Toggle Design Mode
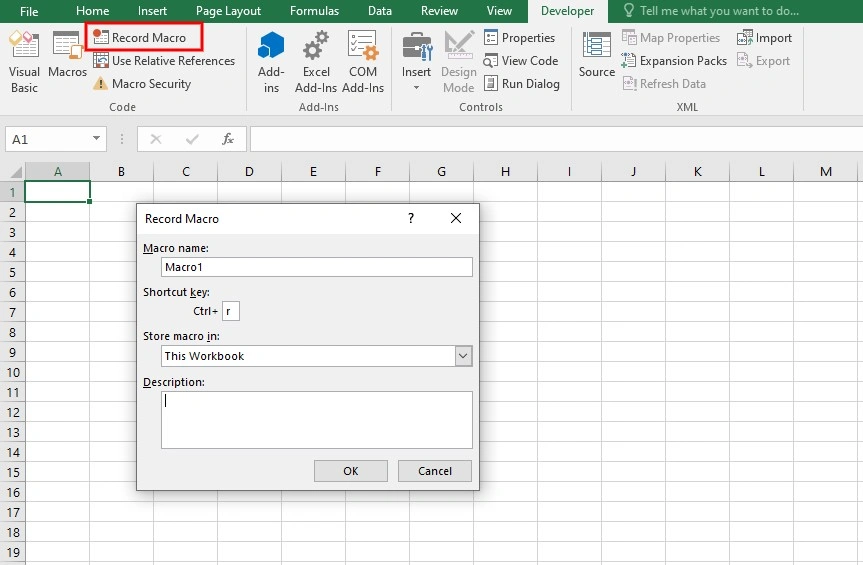Image resolution: width=863 pixels, height=565 pixels. click(x=458, y=62)
